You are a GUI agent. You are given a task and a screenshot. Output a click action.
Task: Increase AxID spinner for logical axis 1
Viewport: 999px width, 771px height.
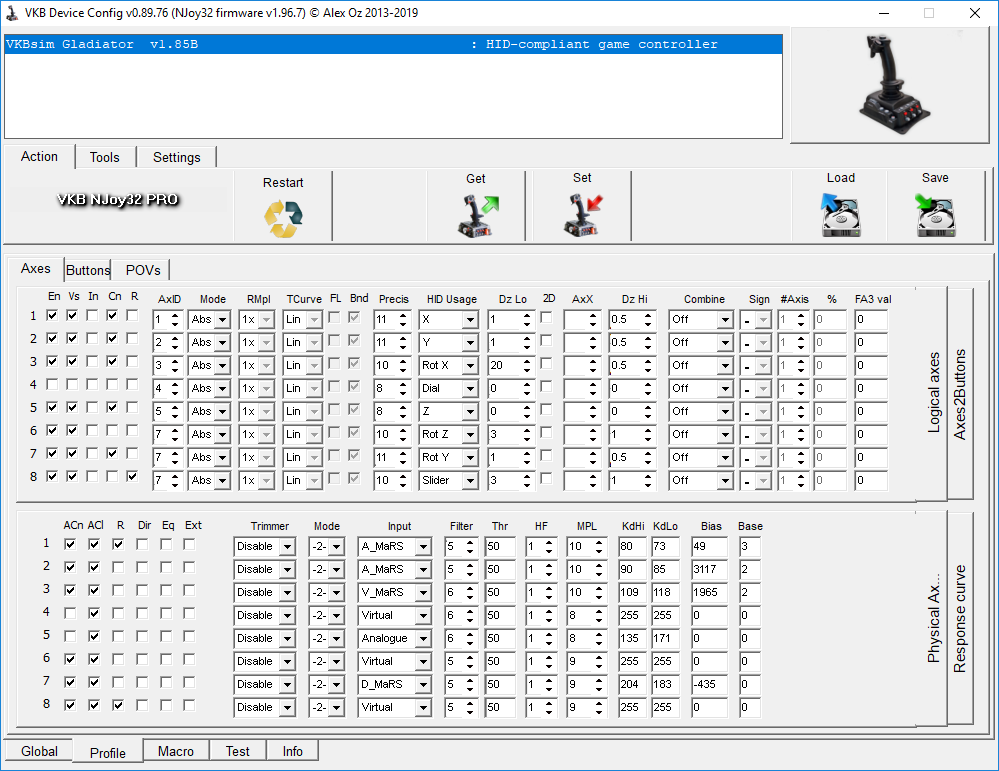click(175, 315)
